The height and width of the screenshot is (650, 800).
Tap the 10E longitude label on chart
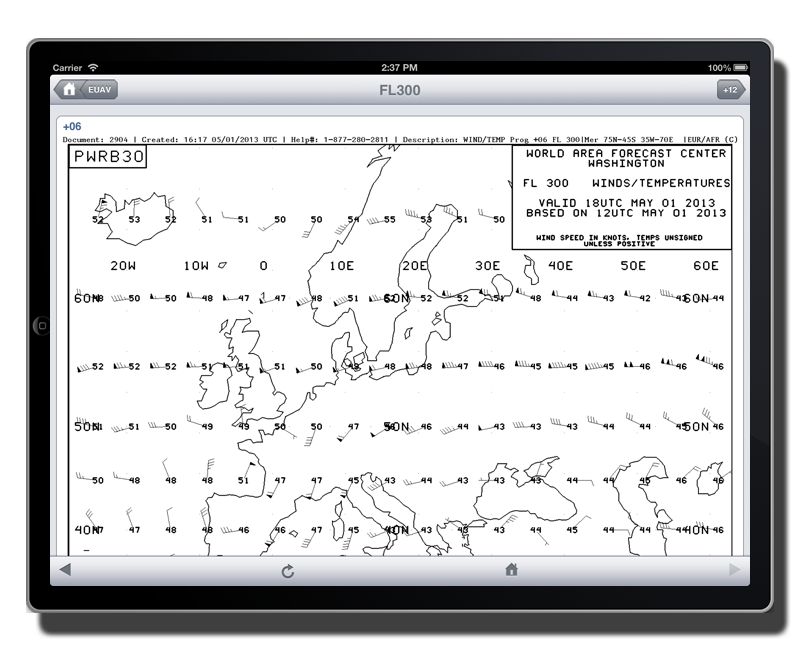tap(342, 266)
